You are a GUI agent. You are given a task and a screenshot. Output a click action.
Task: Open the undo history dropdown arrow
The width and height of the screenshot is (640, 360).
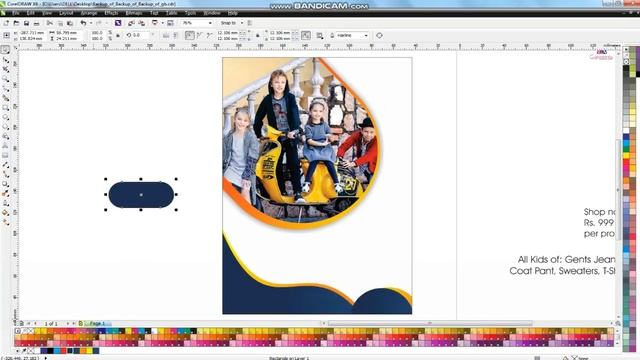click(x=91, y=23)
